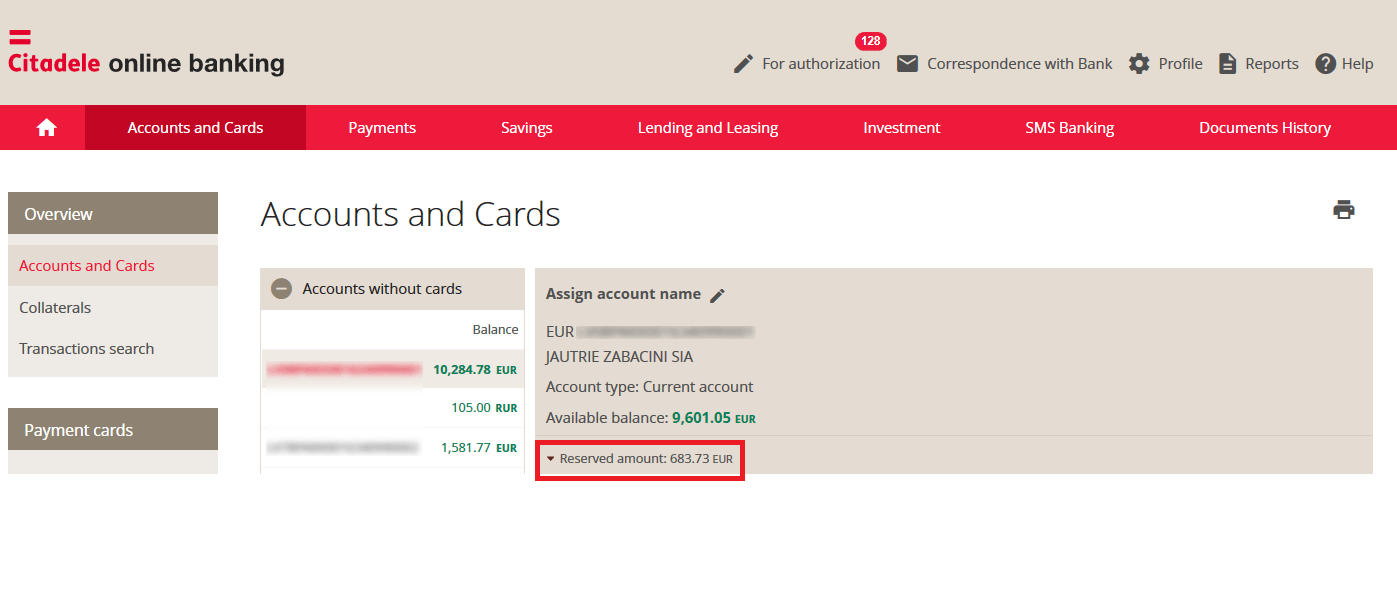The width and height of the screenshot is (1397, 602).
Task: Open Correspondence with Bank envelope icon
Action: pyautogui.click(x=908, y=63)
